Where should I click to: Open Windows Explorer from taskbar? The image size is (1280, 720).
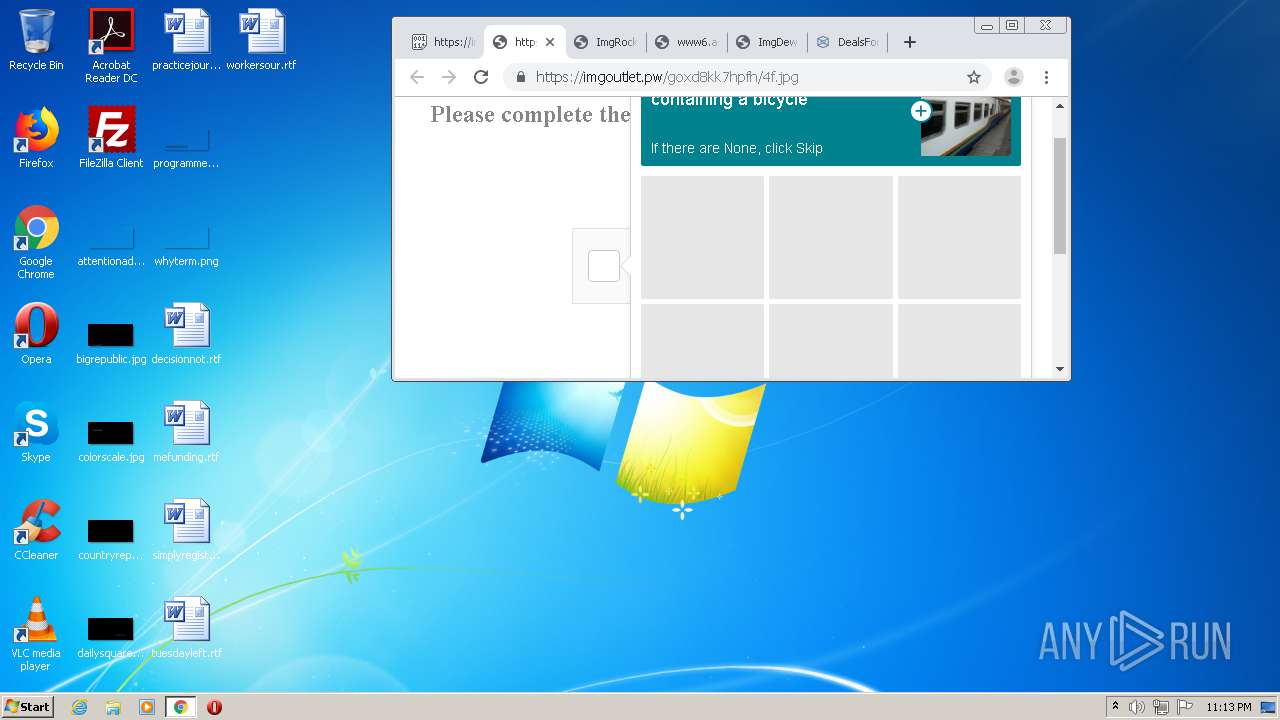(113, 707)
